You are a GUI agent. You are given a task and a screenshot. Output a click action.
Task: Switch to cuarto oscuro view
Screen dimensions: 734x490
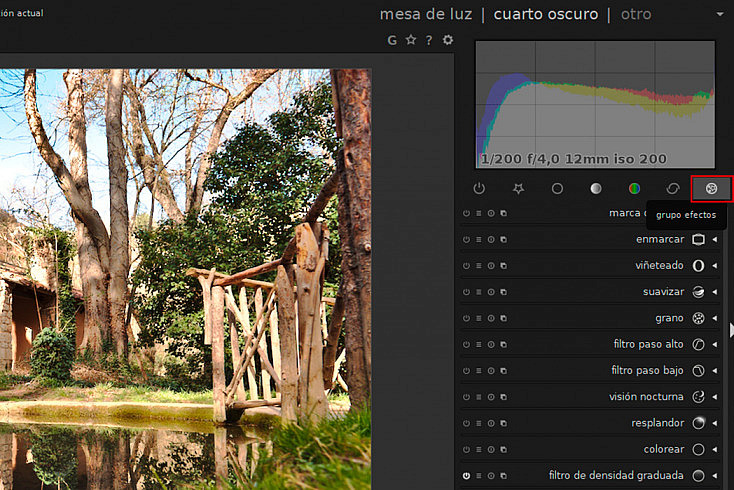(546, 15)
